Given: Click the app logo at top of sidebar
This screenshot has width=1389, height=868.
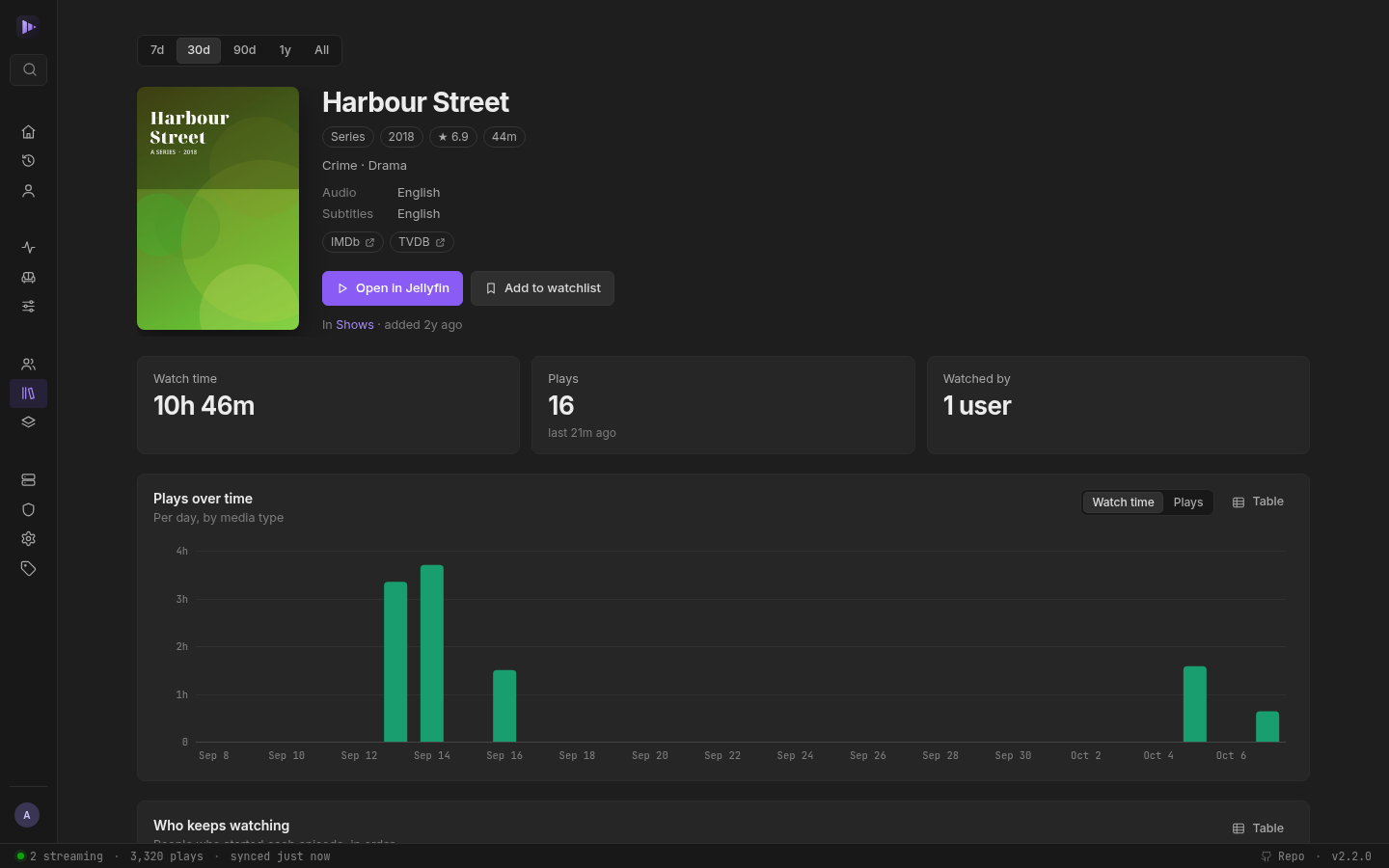Looking at the screenshot, I should (x=28, y=27).
